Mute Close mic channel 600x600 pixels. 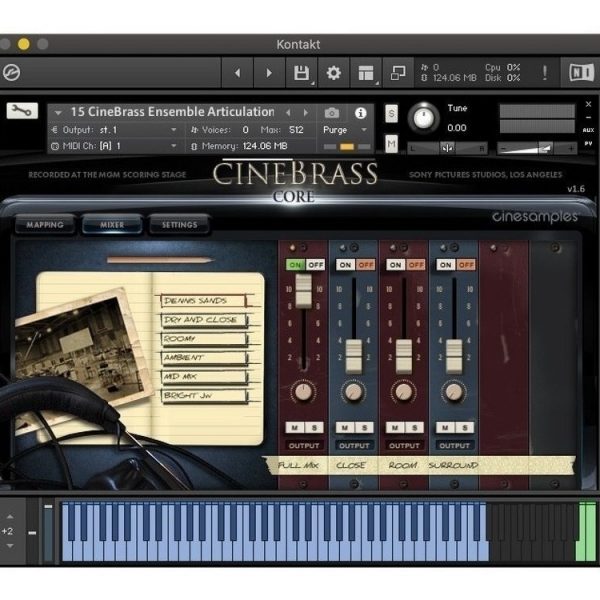[x=345, y=427]
